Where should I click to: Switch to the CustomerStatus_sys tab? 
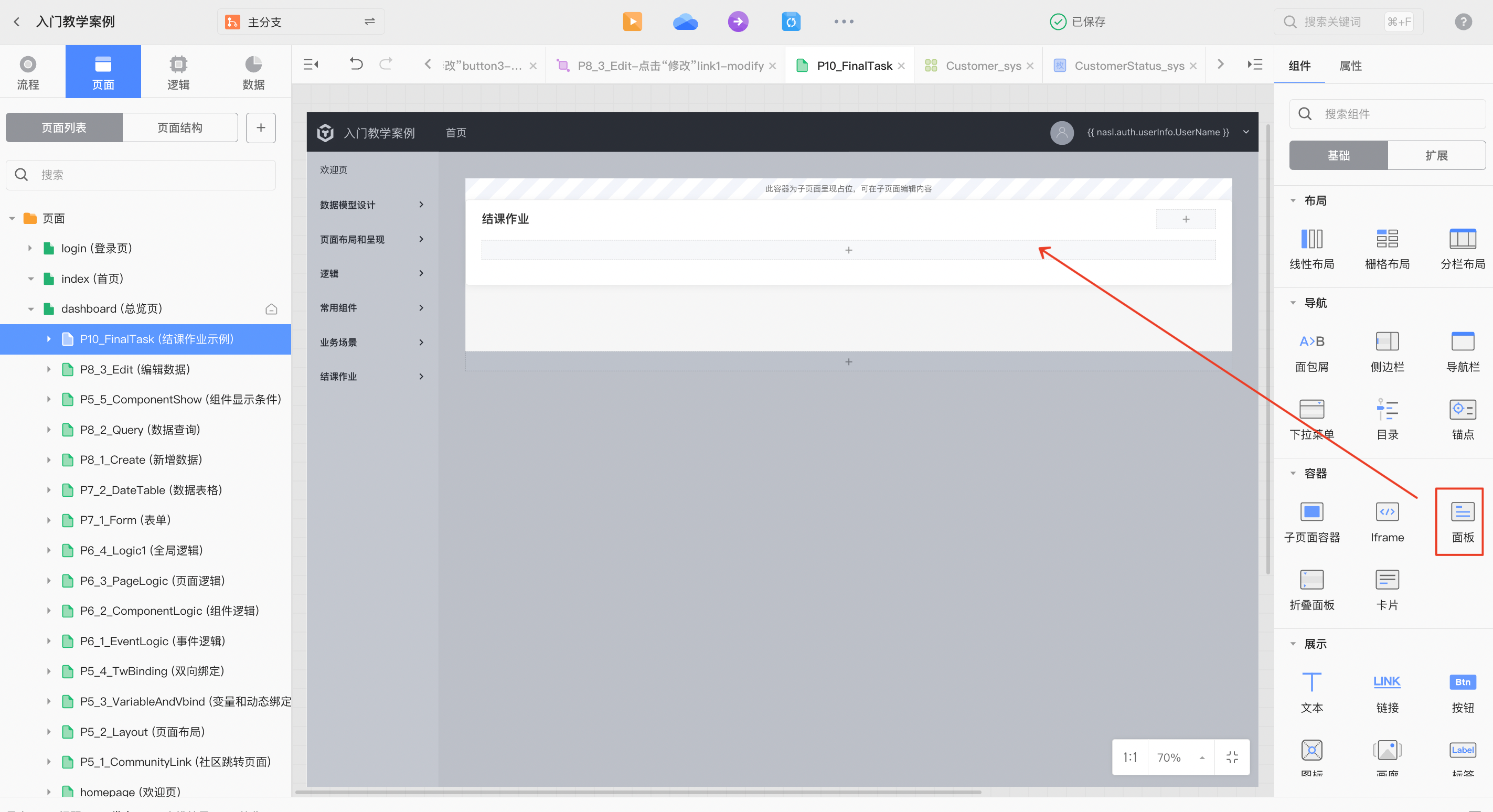1124,66
